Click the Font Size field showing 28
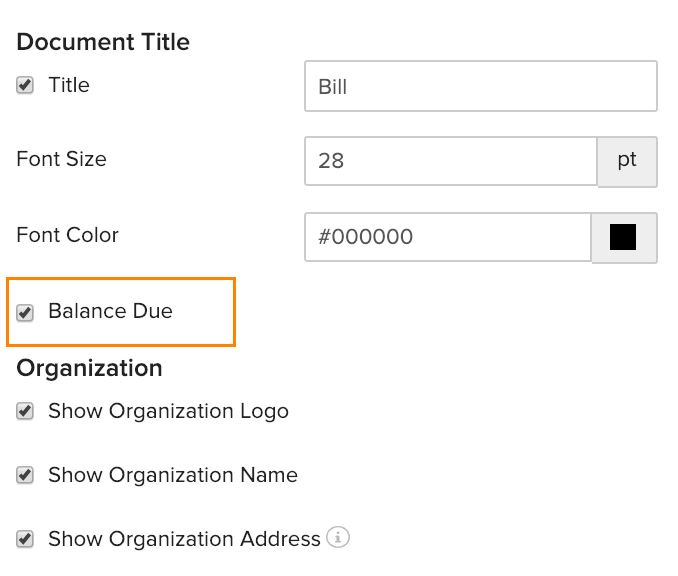Screen dimensions: 678x576 (x=450, y=161)
